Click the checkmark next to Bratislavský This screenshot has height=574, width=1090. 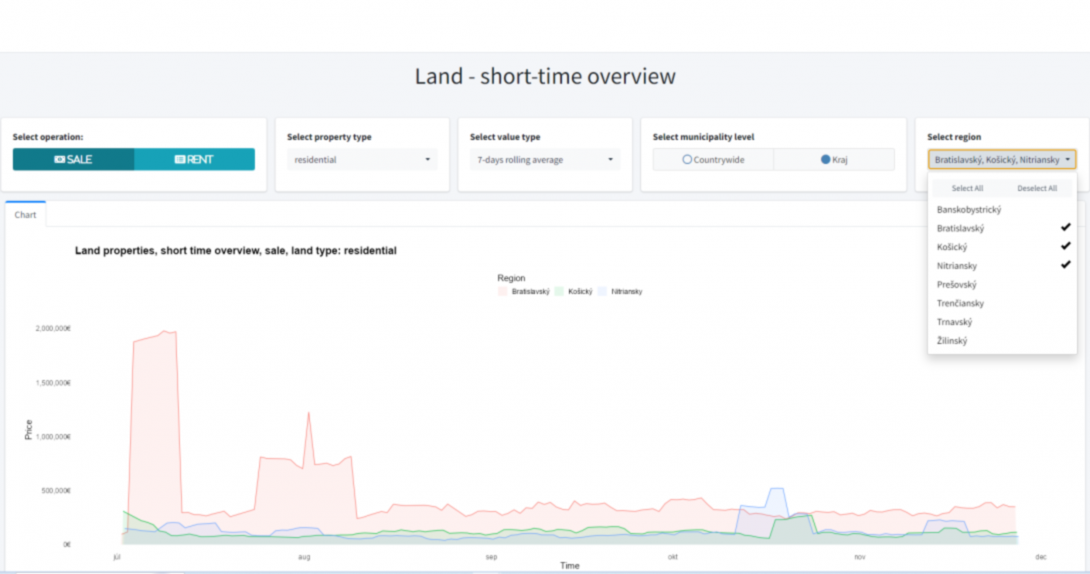point(1065,227)
